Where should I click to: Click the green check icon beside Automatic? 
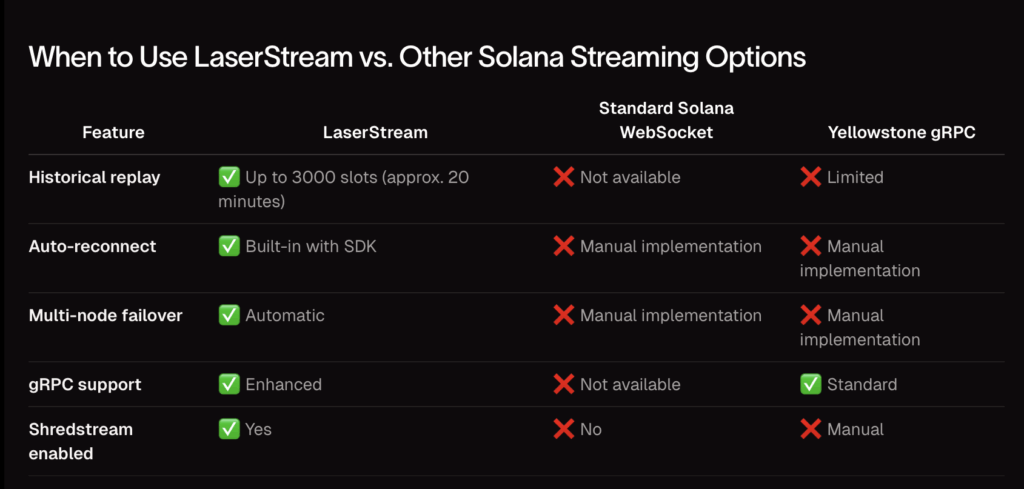(x=229, y=315)
